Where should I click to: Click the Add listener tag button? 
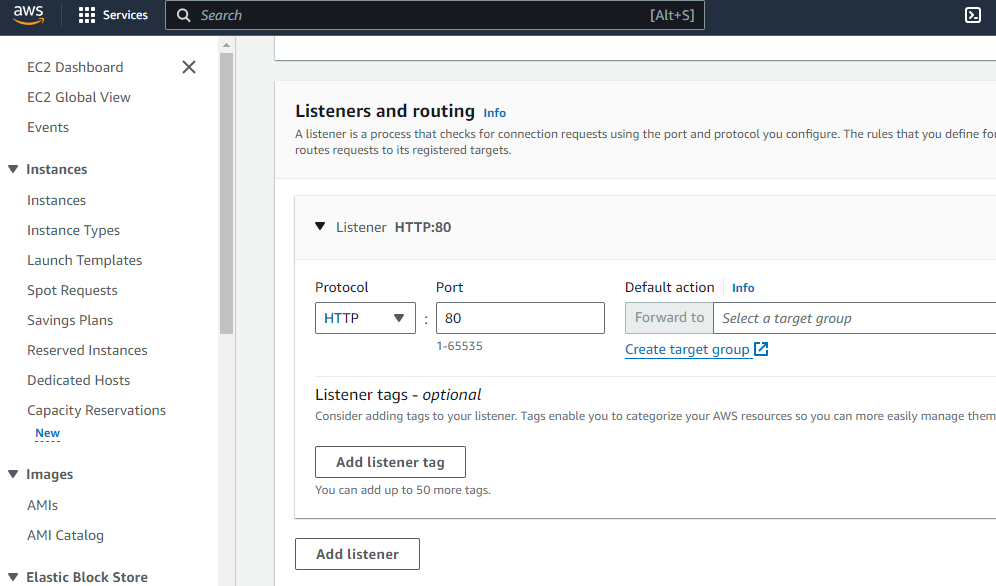point(390,462)
